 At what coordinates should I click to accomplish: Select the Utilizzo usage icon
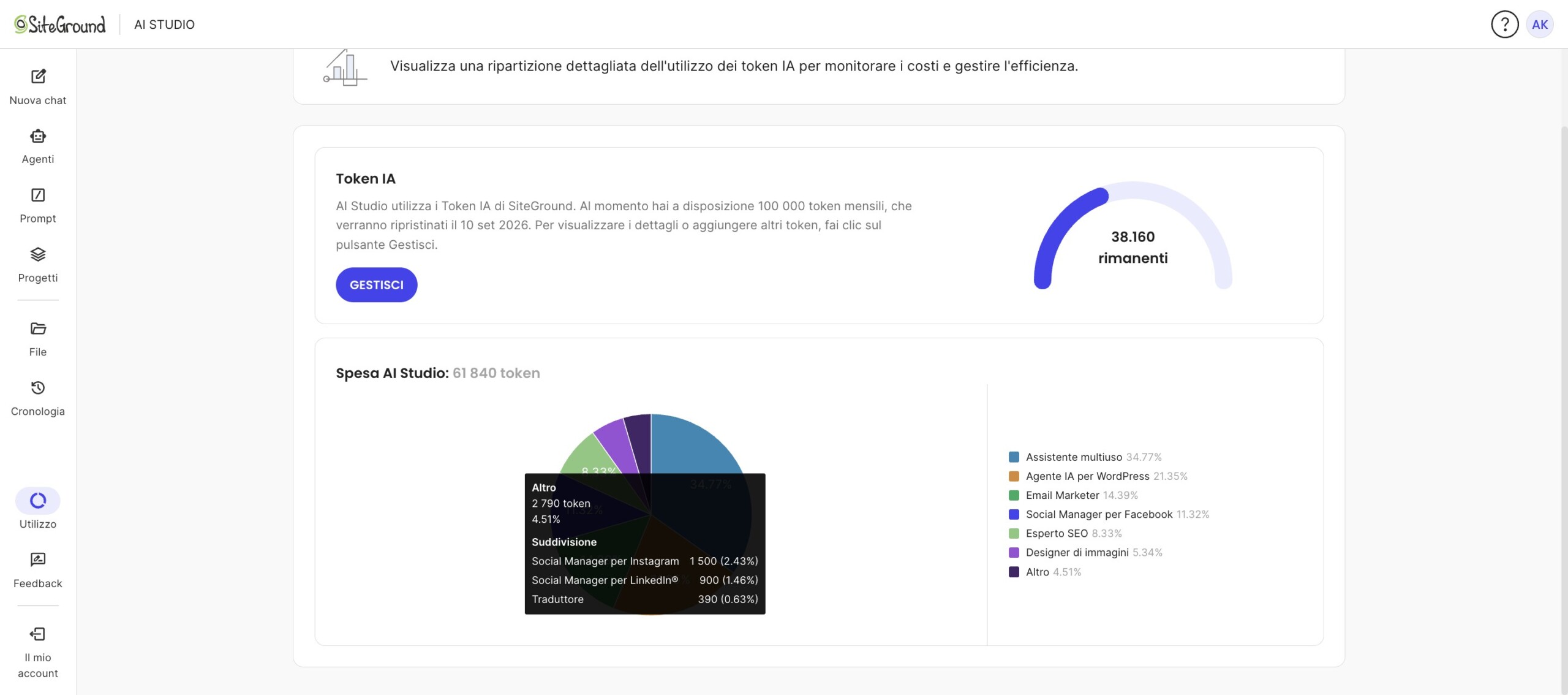(38, 501)
